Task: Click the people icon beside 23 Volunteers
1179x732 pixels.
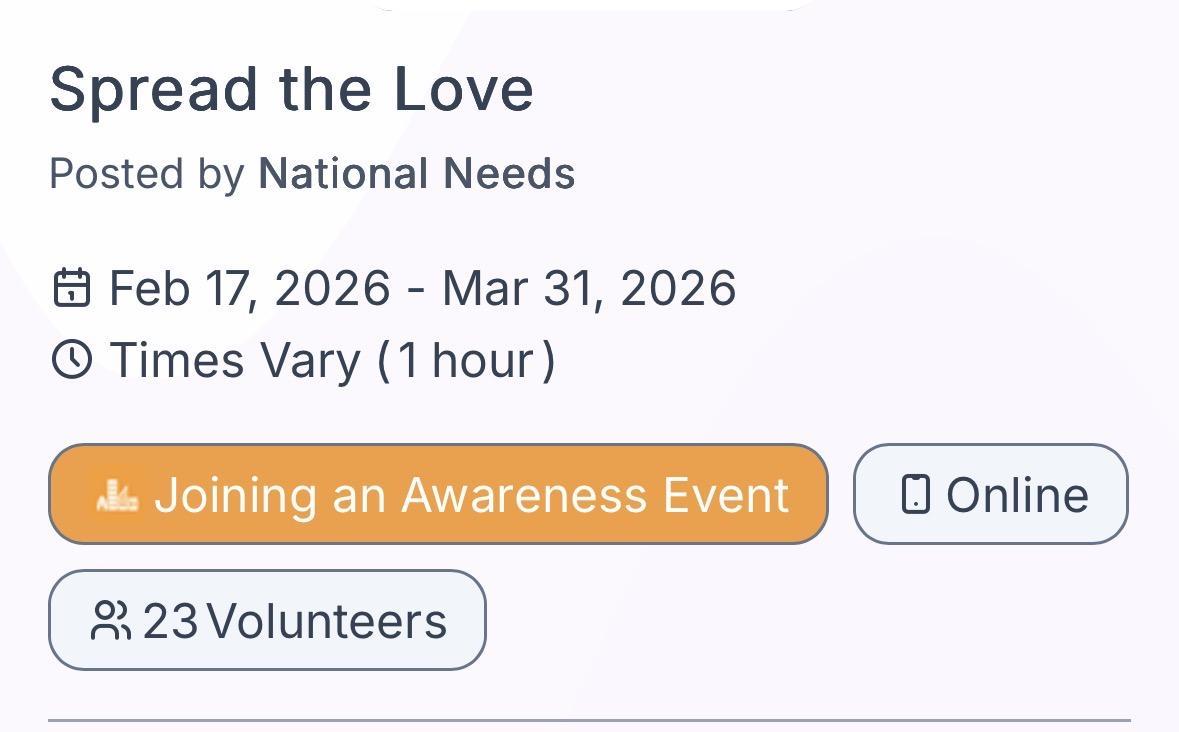Action: coord(110,620)
